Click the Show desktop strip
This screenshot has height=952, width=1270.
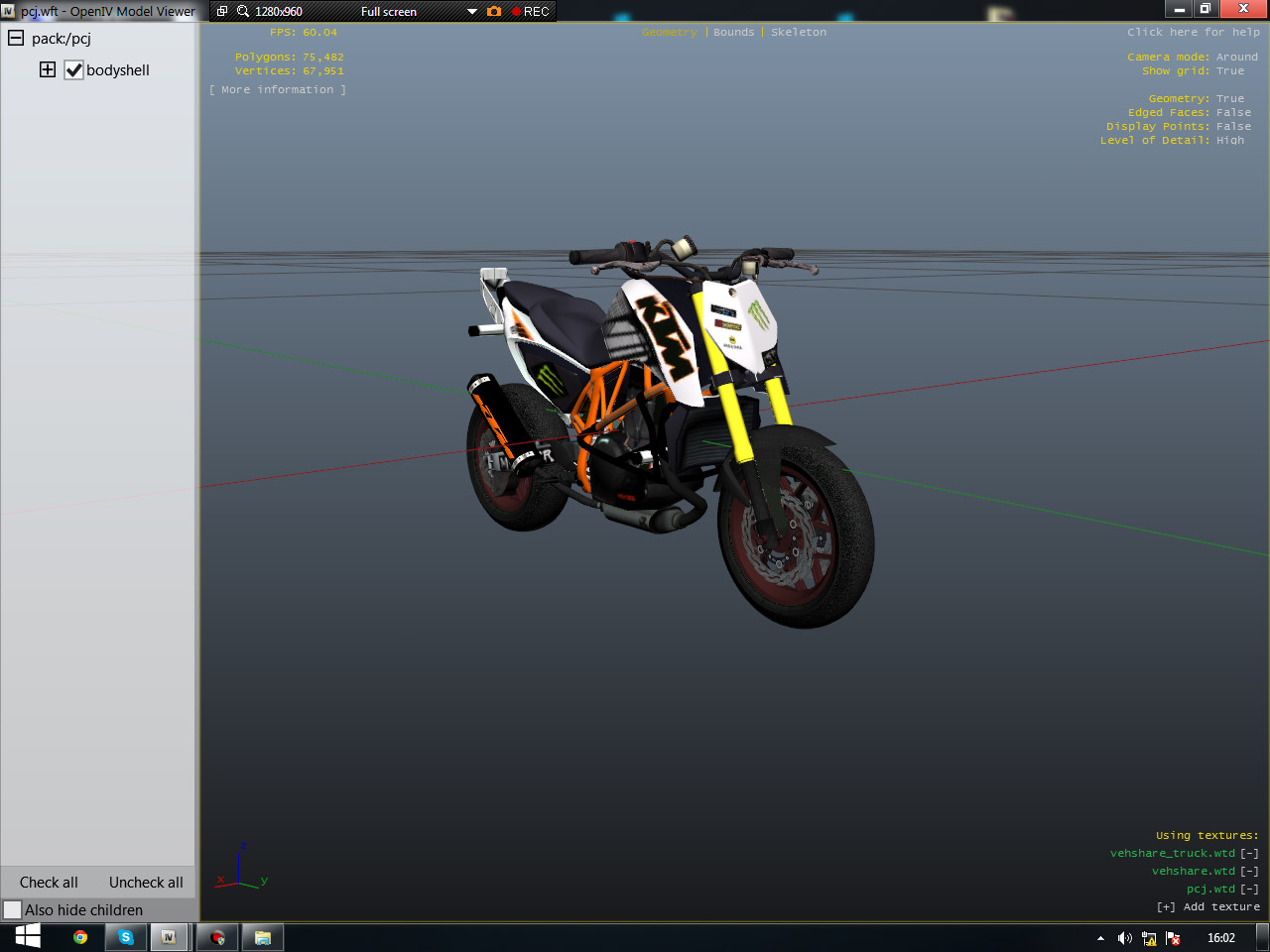(x=1263, y=937)
